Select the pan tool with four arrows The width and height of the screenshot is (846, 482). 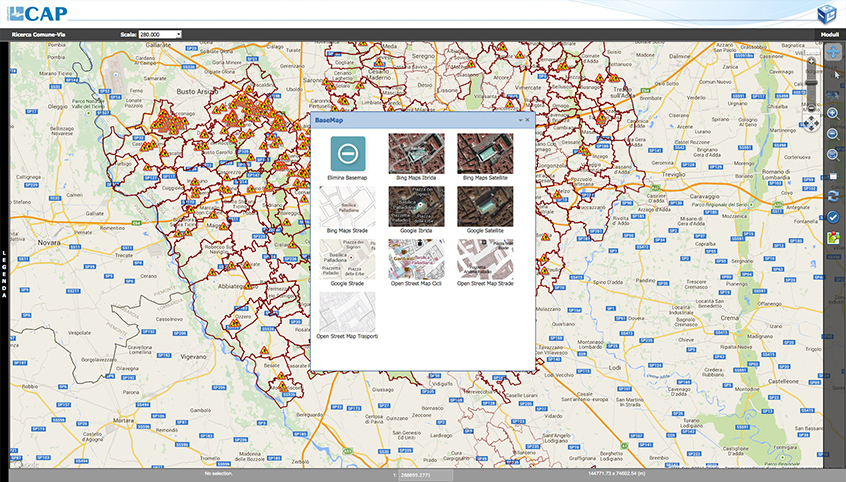[834, 52]
